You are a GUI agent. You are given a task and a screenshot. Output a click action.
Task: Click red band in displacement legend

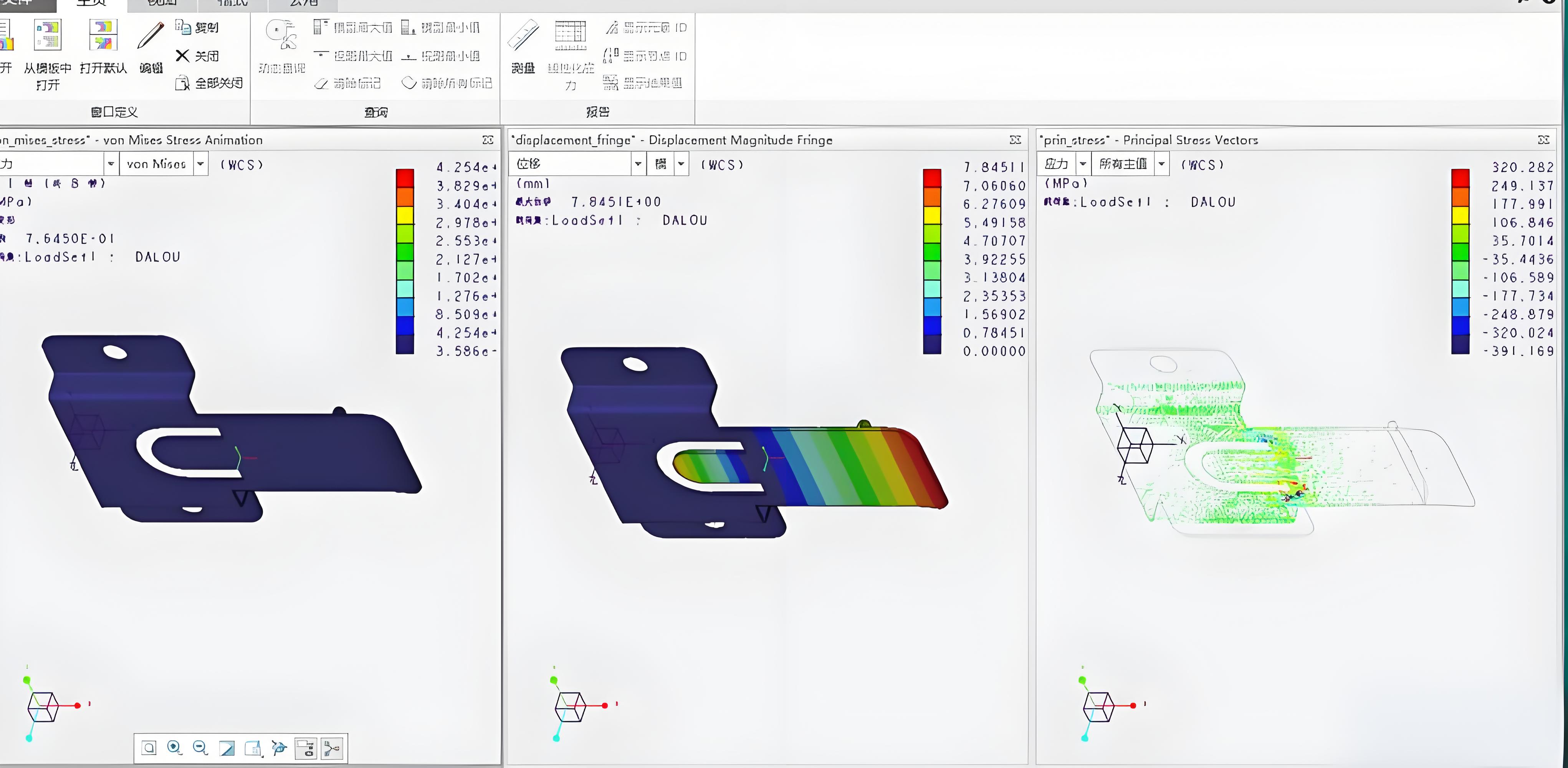(x=932, y=178)
